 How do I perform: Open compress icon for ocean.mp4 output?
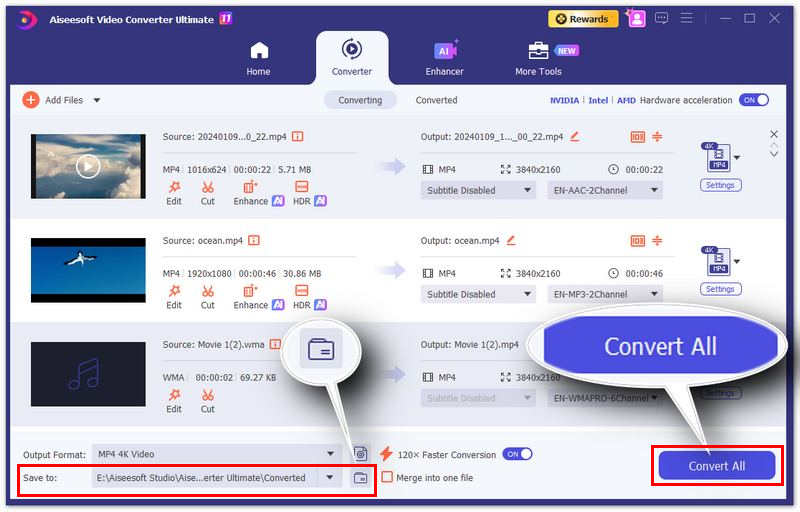click(x=637, y=241)
